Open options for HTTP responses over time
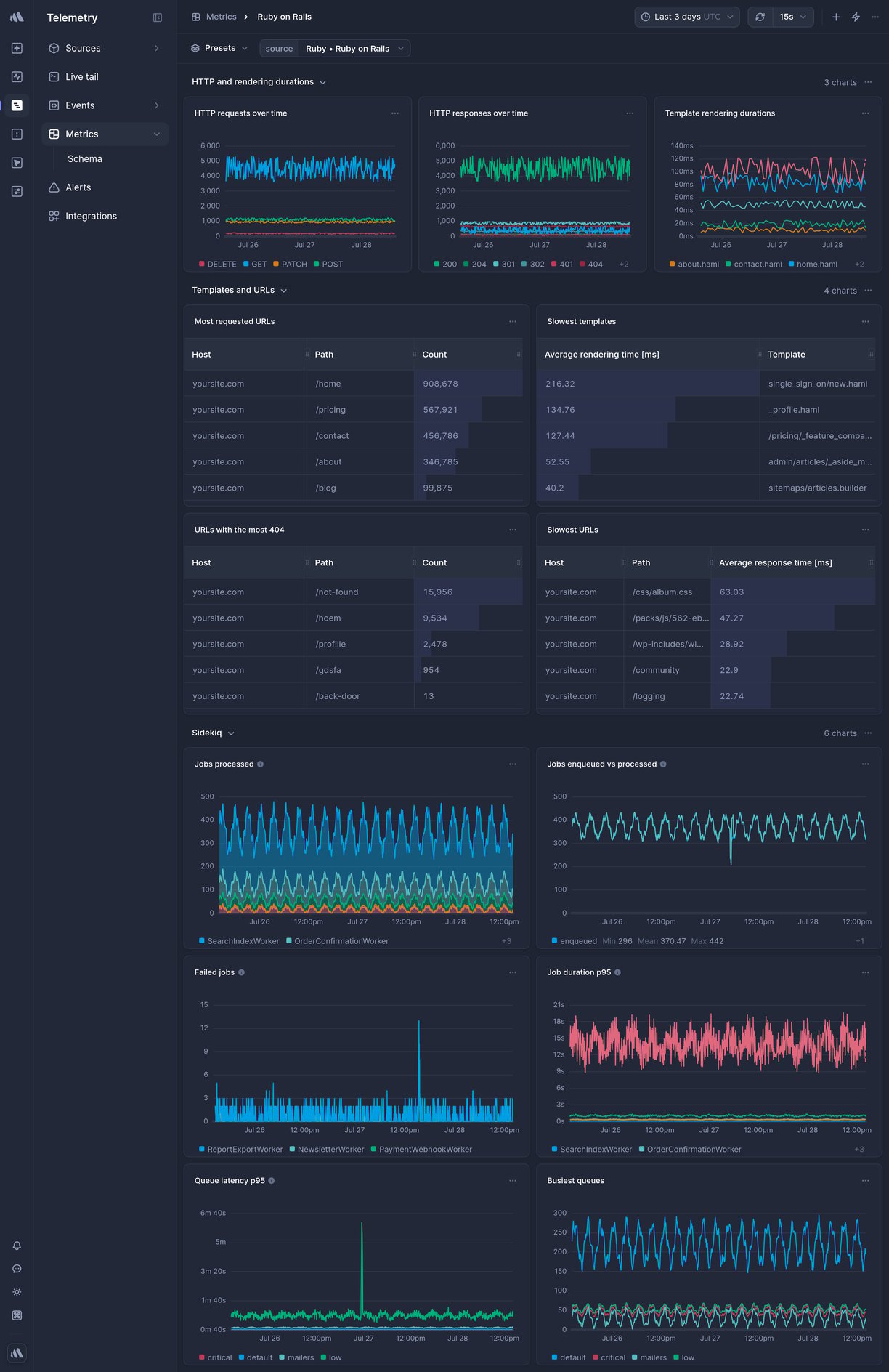Screen dimensions: 889x1372 tap(630, 113)
